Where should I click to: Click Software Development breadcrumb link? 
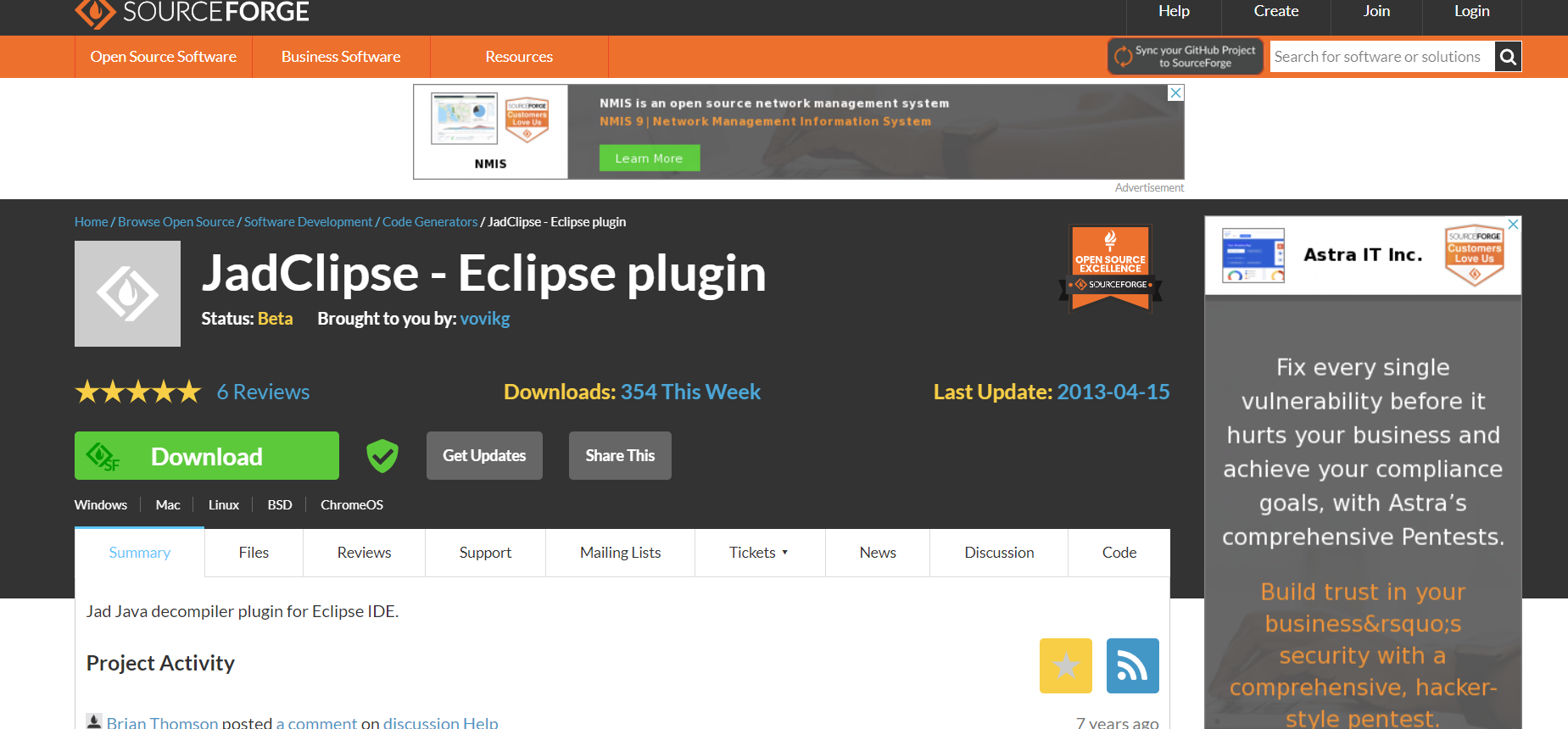[309, 222]
